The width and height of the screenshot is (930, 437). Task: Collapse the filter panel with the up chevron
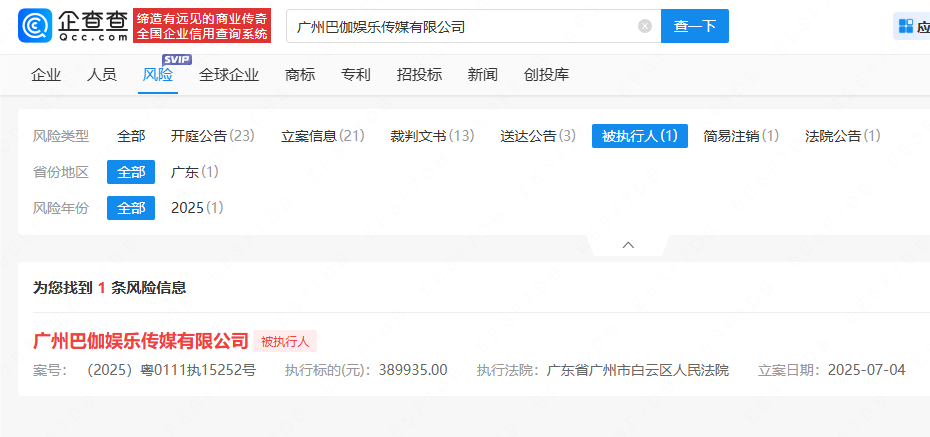coord(629,245)
